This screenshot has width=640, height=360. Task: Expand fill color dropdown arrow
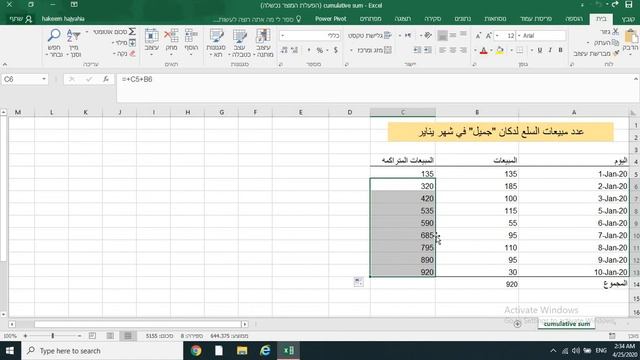(491, 51)
